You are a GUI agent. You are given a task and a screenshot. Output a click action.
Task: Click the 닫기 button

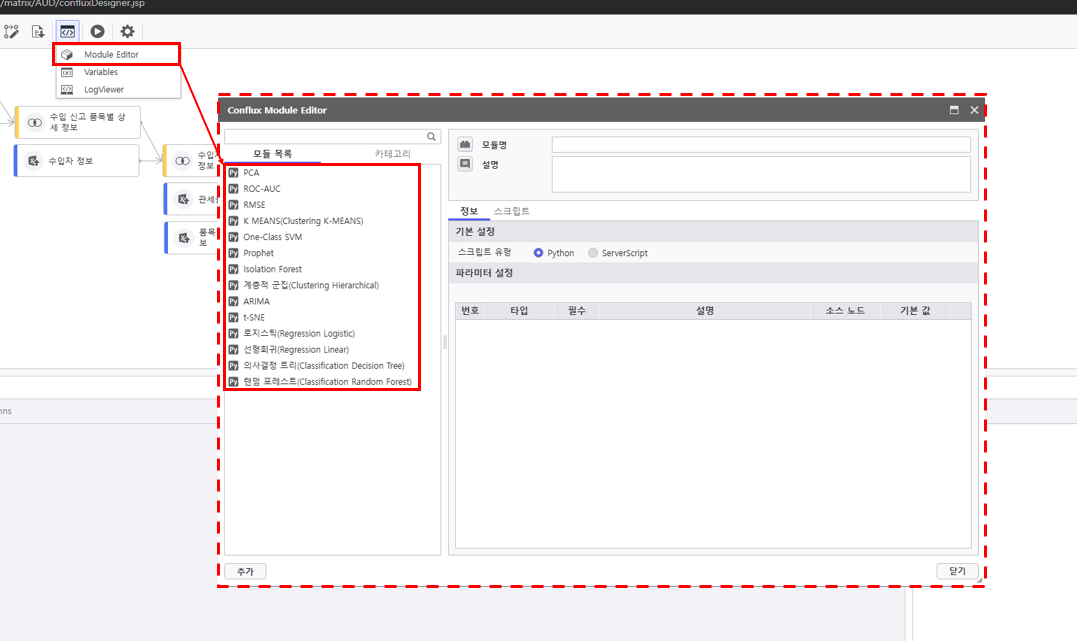tap(957, 571)
